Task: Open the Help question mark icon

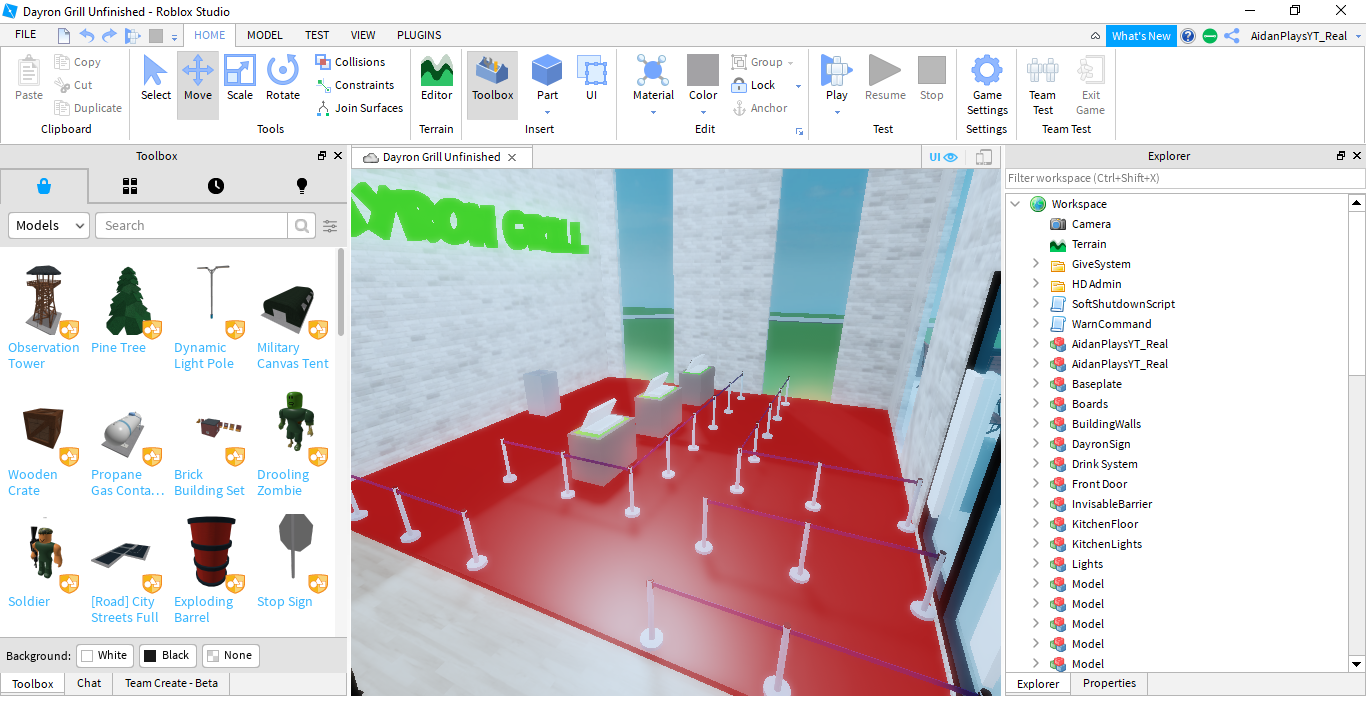Action: coord(1188,36)
